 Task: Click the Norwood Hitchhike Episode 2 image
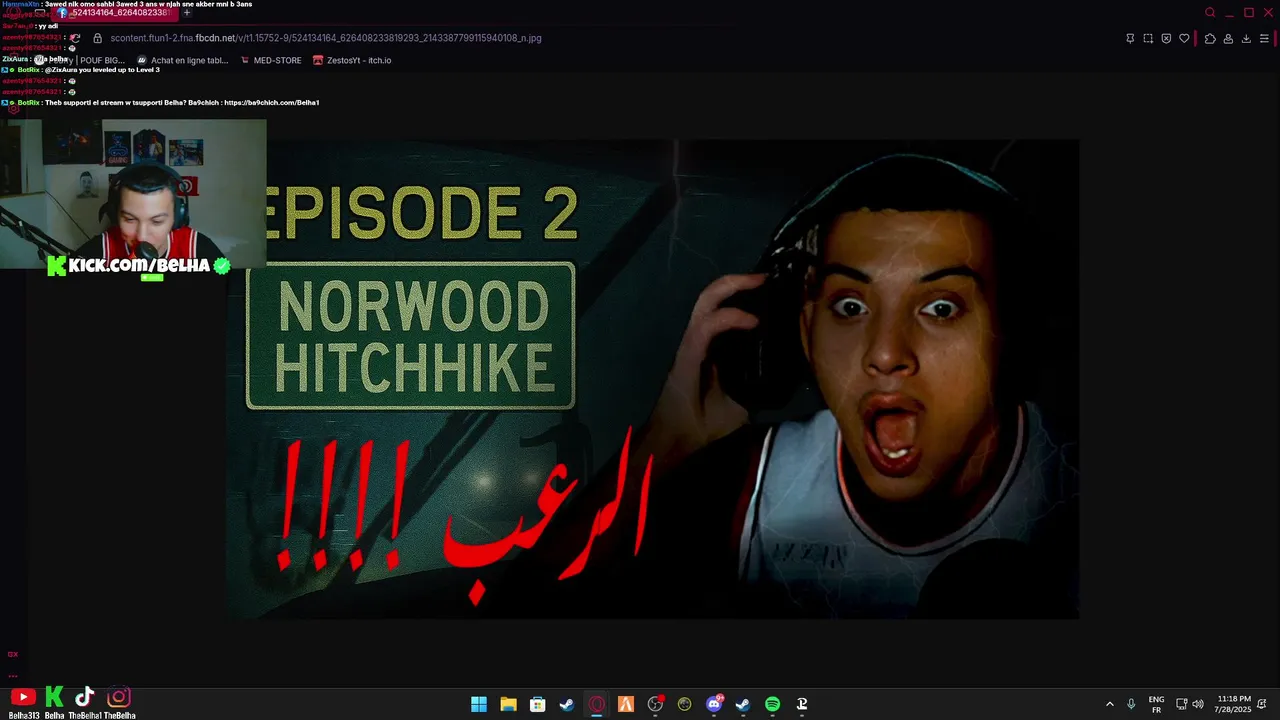[652, 379]
